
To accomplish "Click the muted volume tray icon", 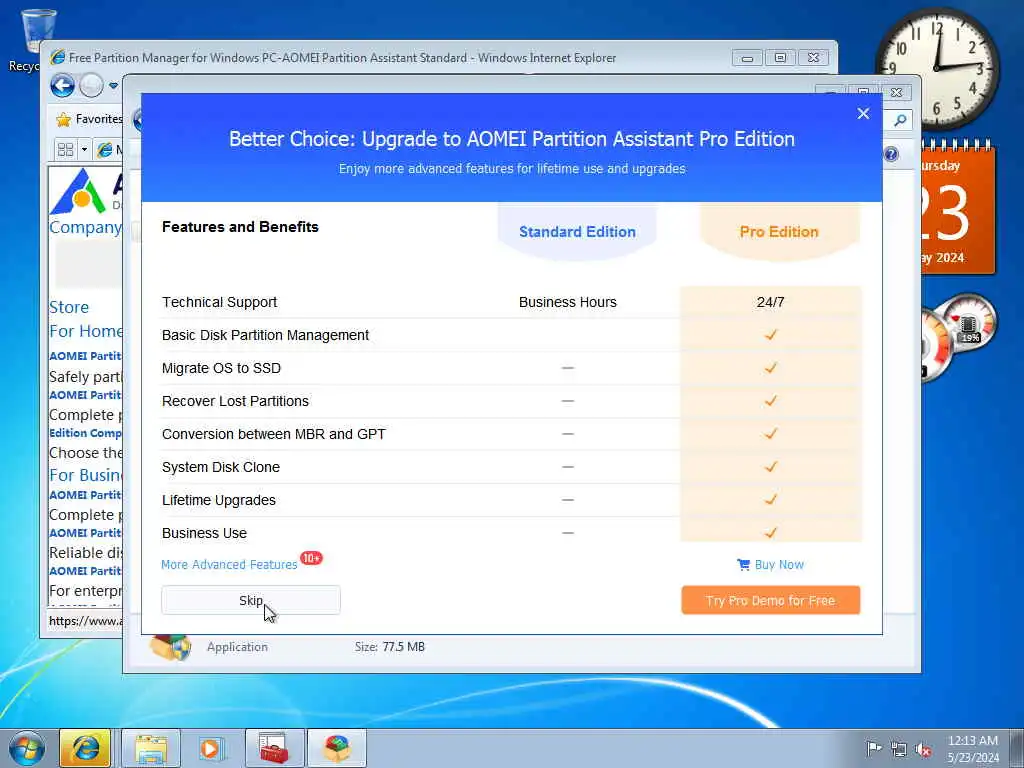I will [923, 749].
